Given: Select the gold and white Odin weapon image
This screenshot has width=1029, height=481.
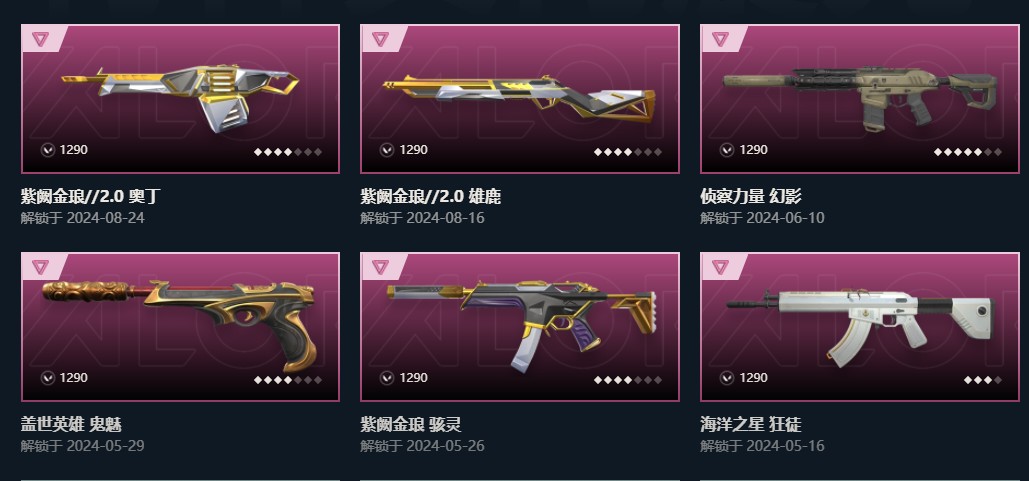Looking at the screenshot, I should pos(180,97).
